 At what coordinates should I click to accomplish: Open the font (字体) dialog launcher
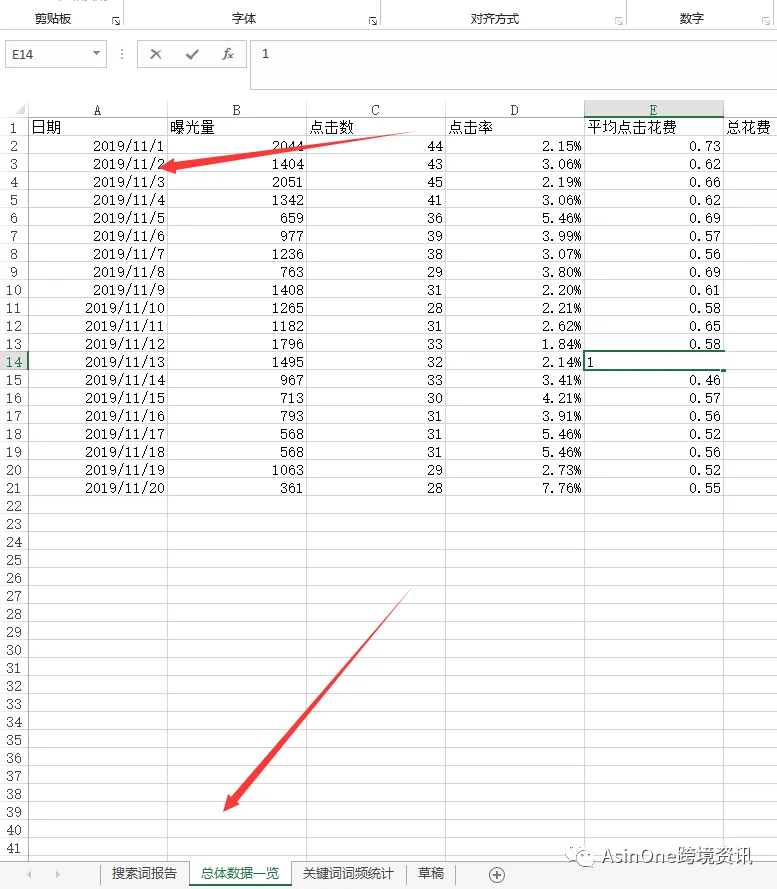pyautogui.click(x=373, y=21)
